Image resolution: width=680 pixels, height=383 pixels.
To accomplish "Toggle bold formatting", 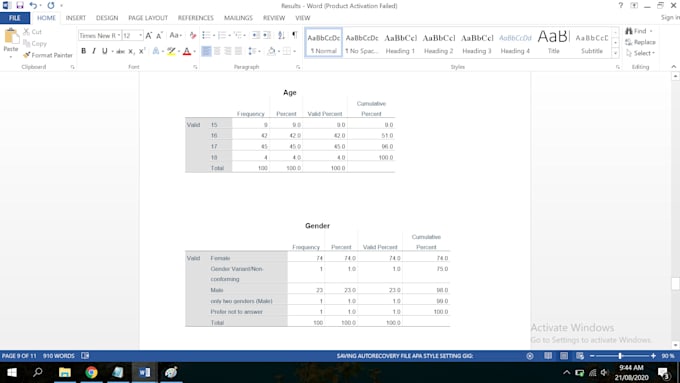I will [83, 51].
